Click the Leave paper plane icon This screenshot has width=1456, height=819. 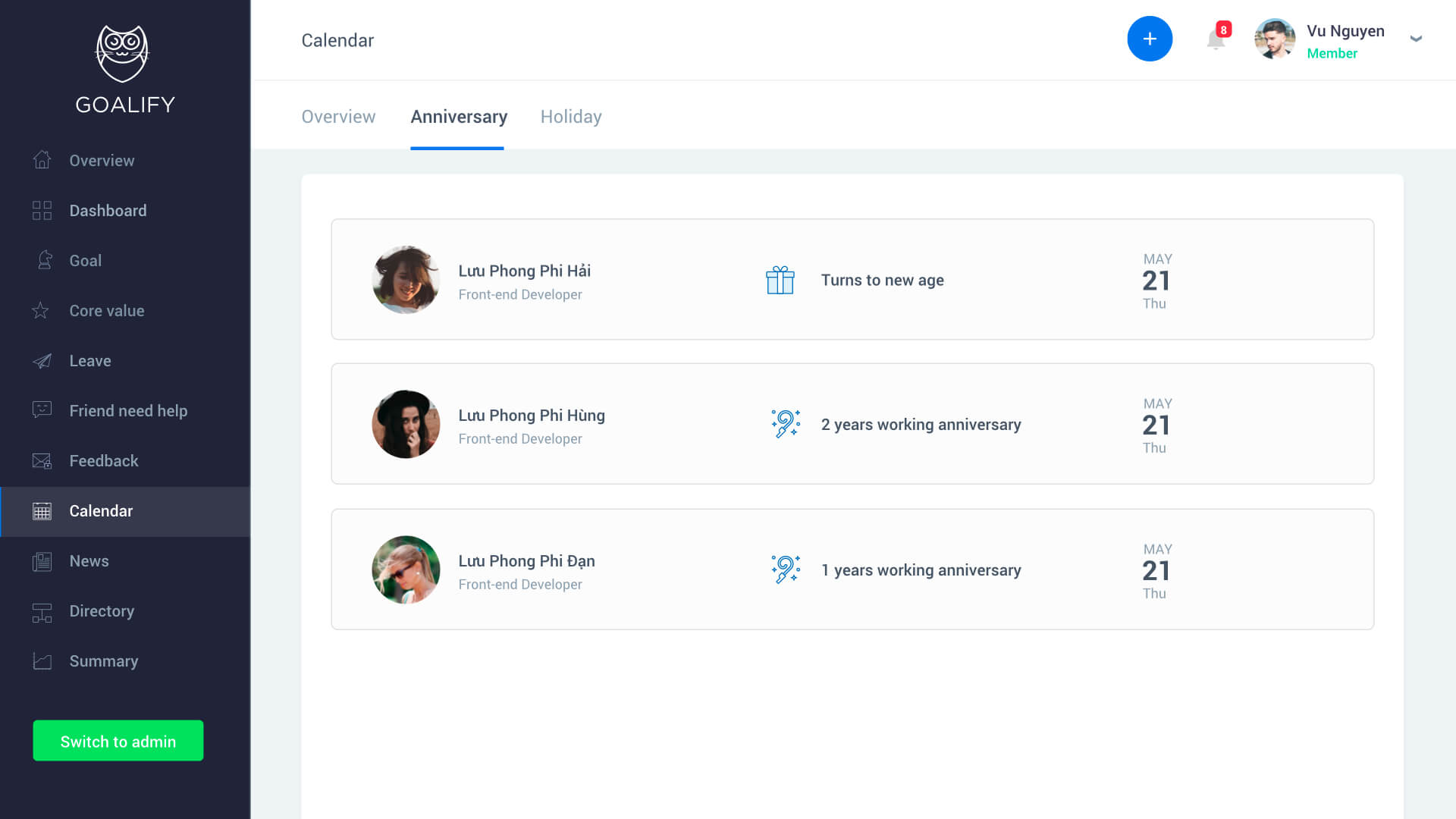[42, 360]
